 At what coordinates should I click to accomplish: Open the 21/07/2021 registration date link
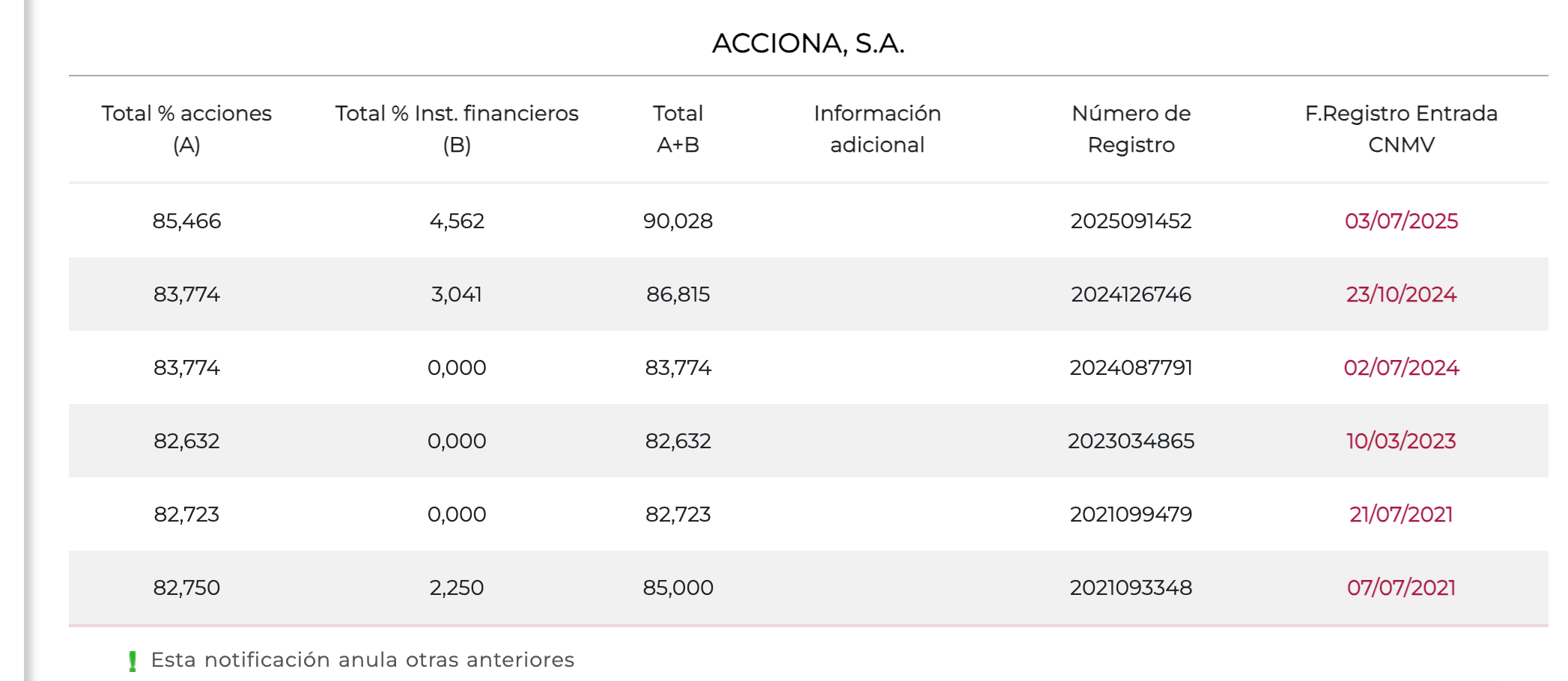(1401, 514)
